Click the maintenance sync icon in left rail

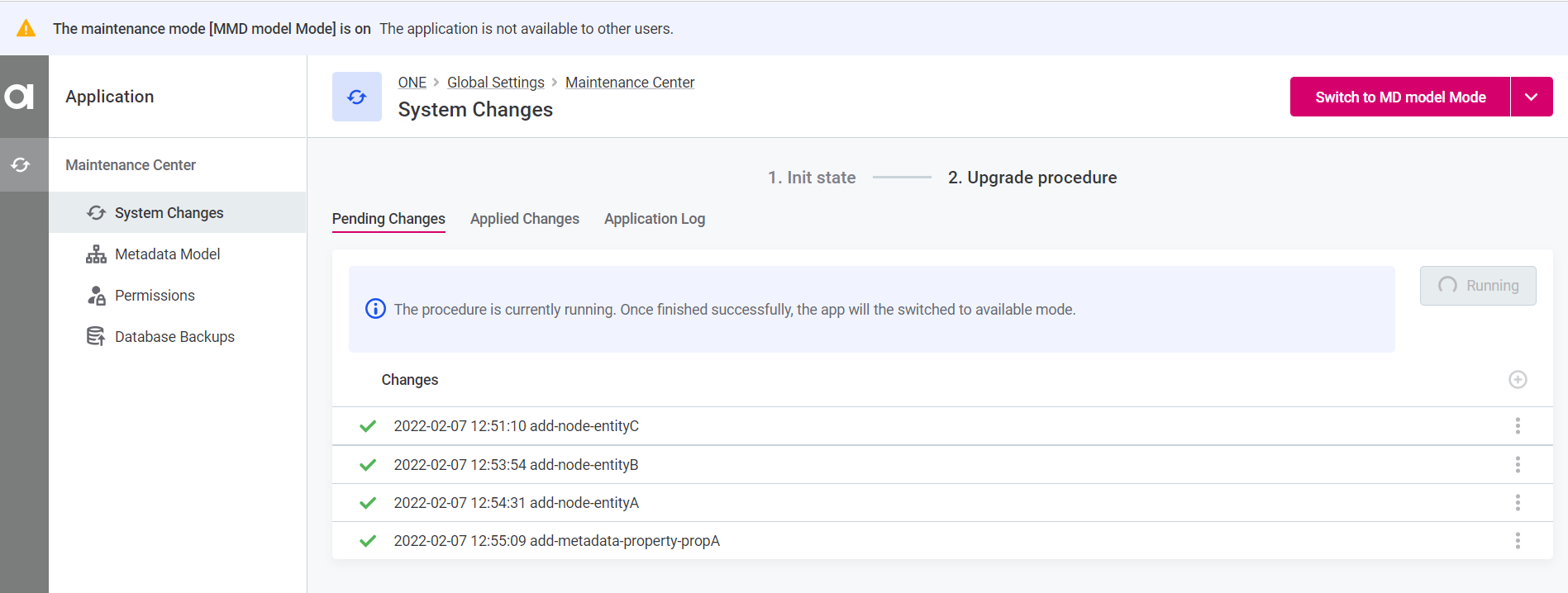pyautogui.click(x=21, y=165)
